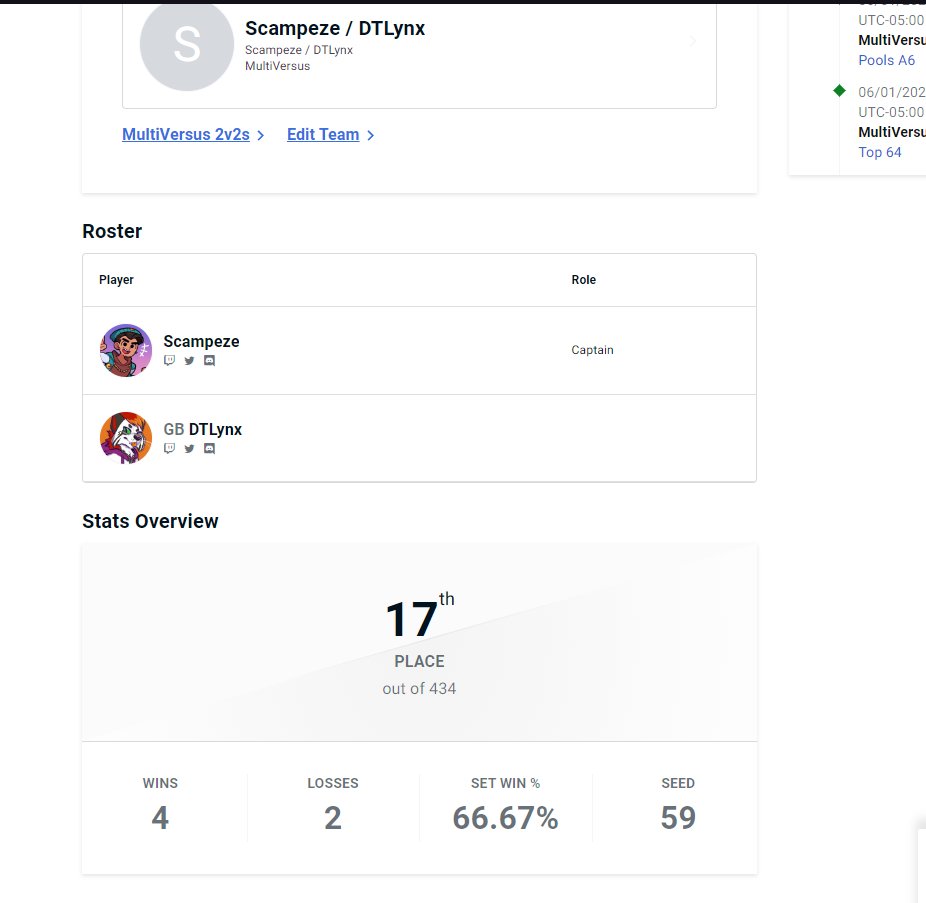926x903 pixels.
Task: Open DTLynx's Twitter profile
Action: (189, 449)
